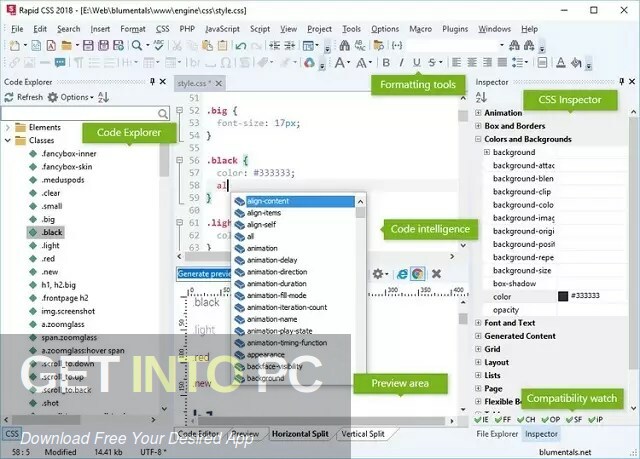Collapse the Classes folder in Code Explorer
Screen dimensions: 640x459
pos(7,140)
